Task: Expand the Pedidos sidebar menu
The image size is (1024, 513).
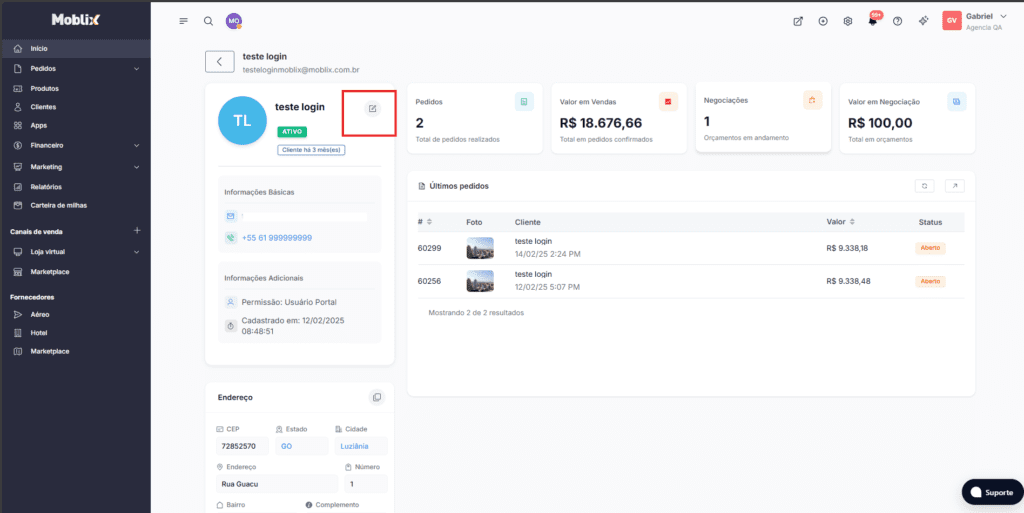Action: pyautogui.click(x=75, y=69)
